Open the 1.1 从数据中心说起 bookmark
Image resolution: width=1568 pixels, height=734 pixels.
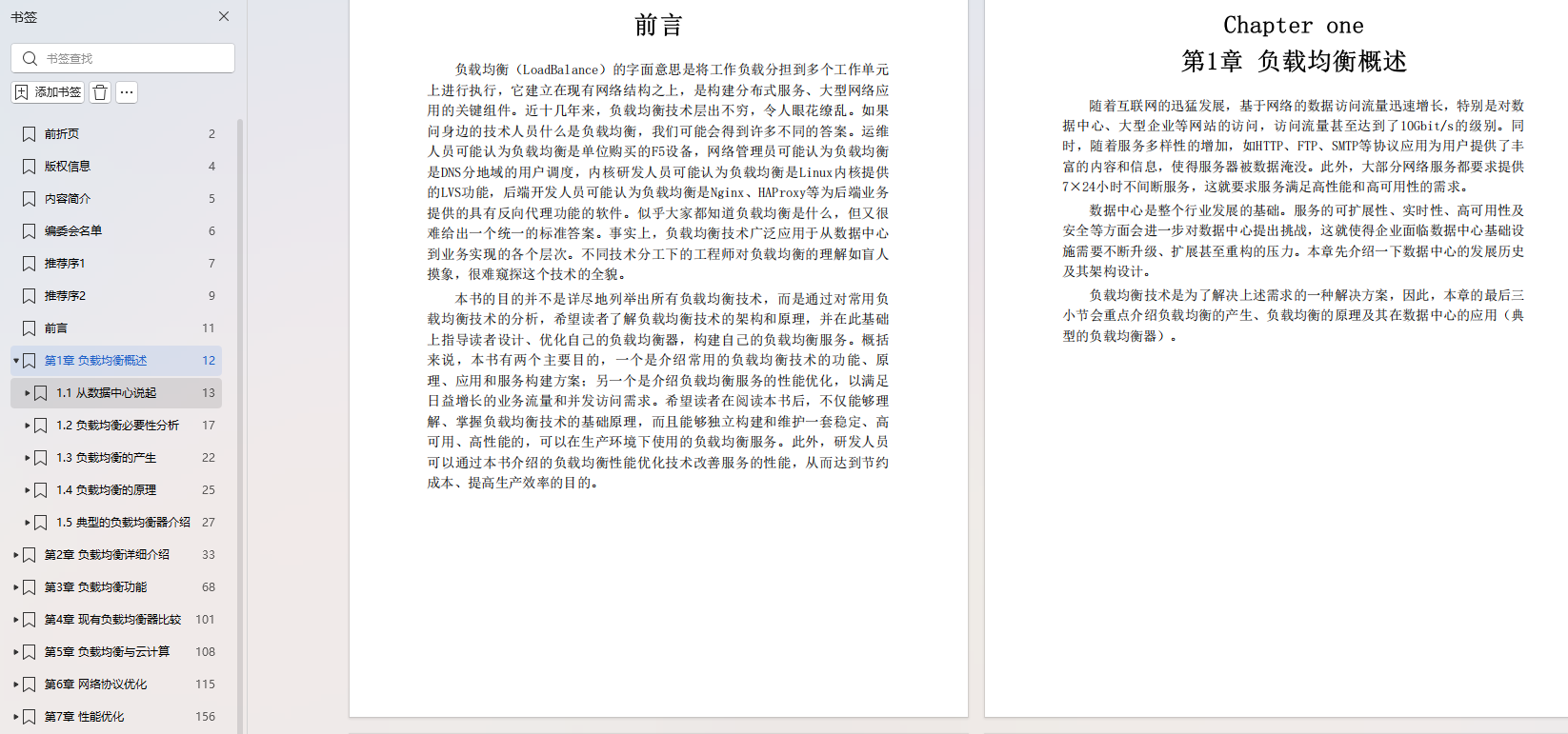point(106,393)
